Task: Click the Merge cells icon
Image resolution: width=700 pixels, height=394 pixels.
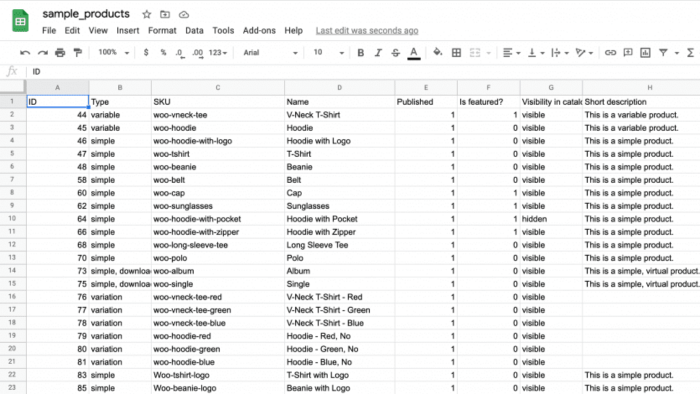Action: (475, 53)
